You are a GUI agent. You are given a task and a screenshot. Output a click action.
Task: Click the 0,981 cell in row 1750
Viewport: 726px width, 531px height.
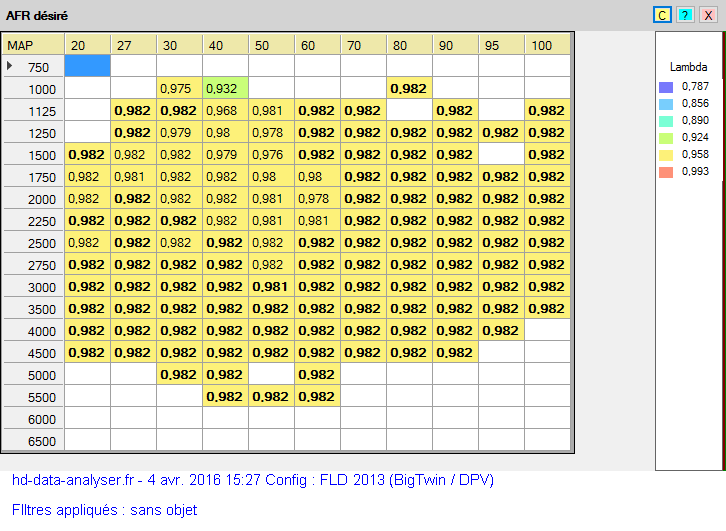point(133,176)
